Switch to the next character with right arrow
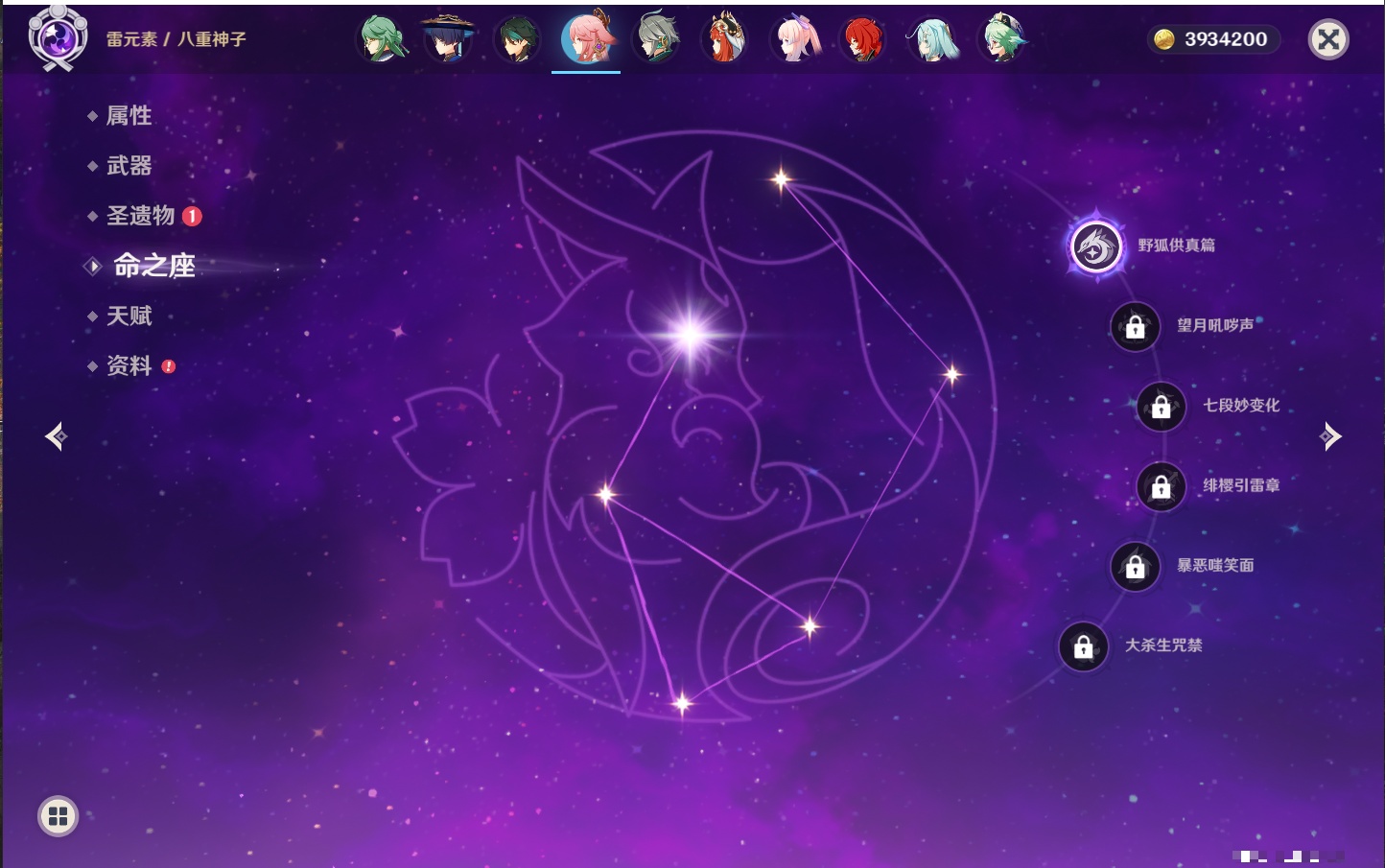The width and height of the screenshot is (1385, 868). (x=1330, y=436)
